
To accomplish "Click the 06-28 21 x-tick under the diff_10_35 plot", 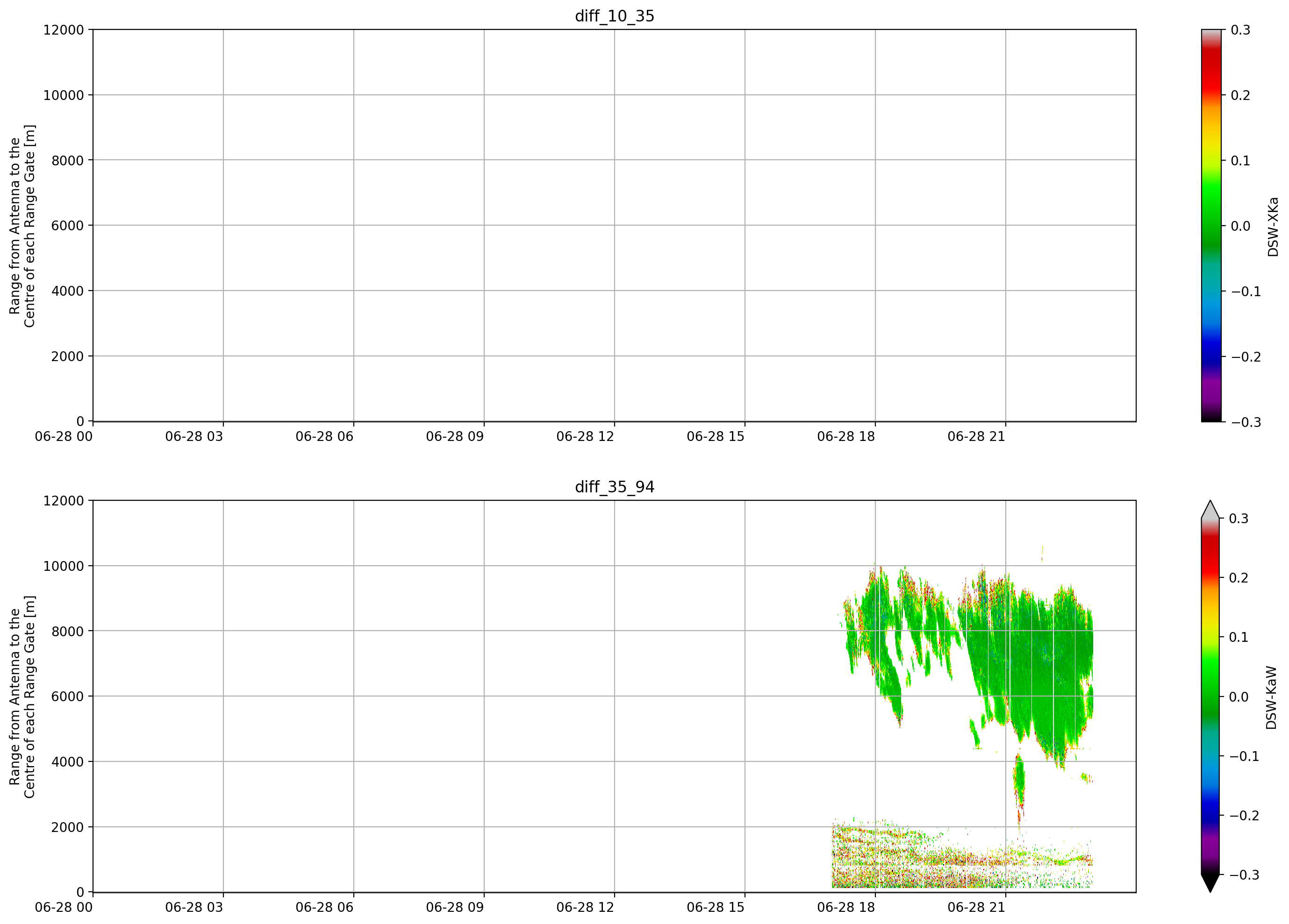I will click(976, 437).
